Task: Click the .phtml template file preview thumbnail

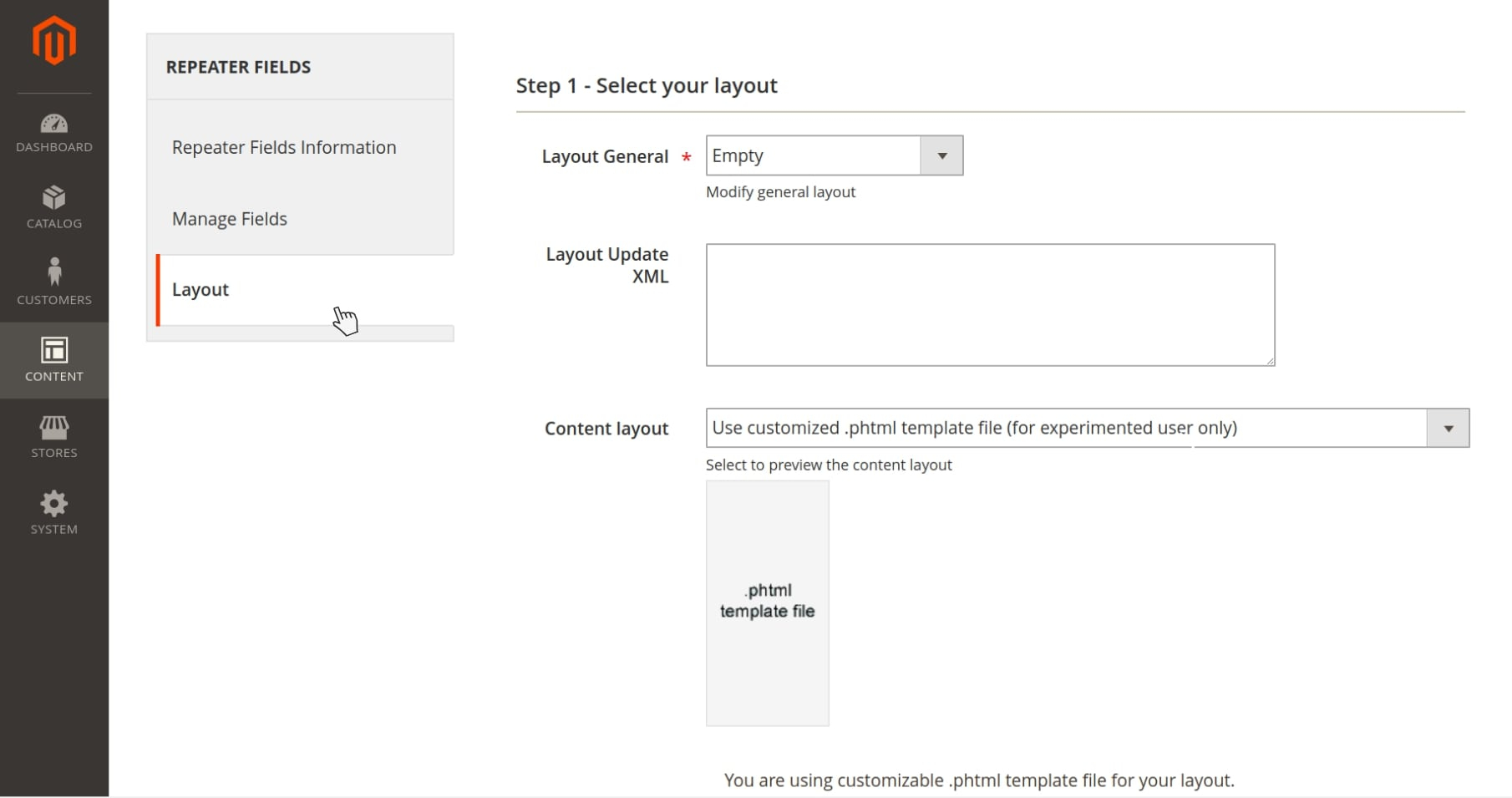Action: click(x=767, y=602)
